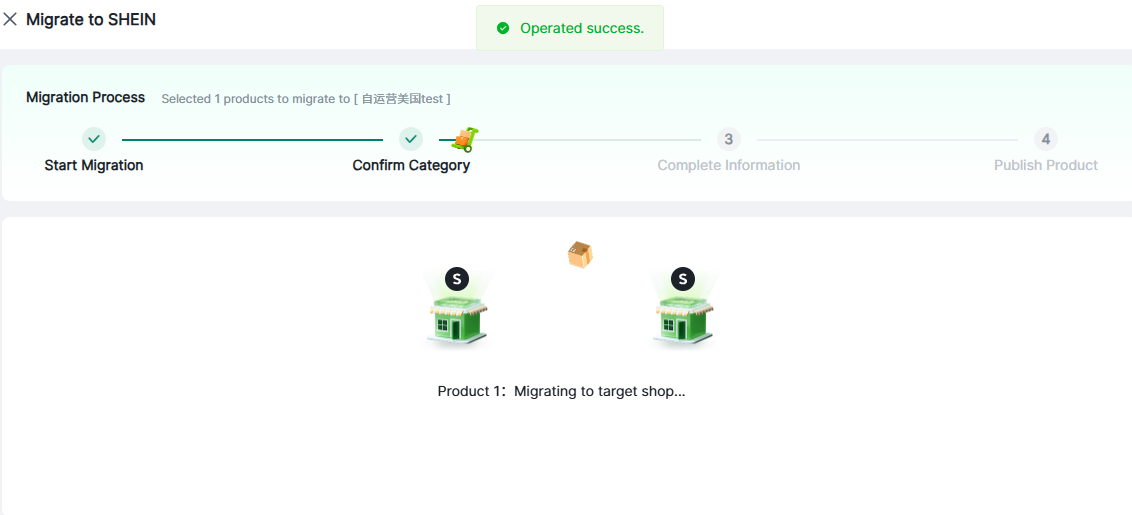Viewport: 1132px width, 515px height.
Task: Click the left SHEIN S badge
Action: [x=457, y=279]
